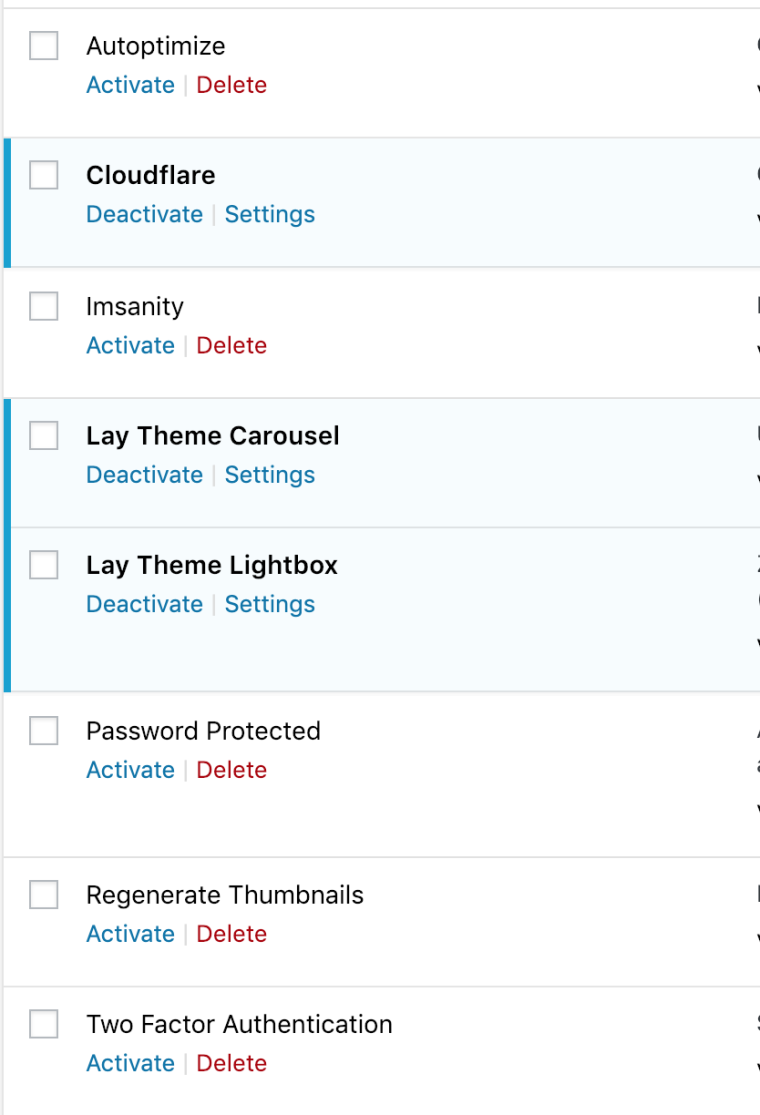760x1115 pixels.
Task: Open Lay Theme Lightbox Settings
Action: (269, 604)
